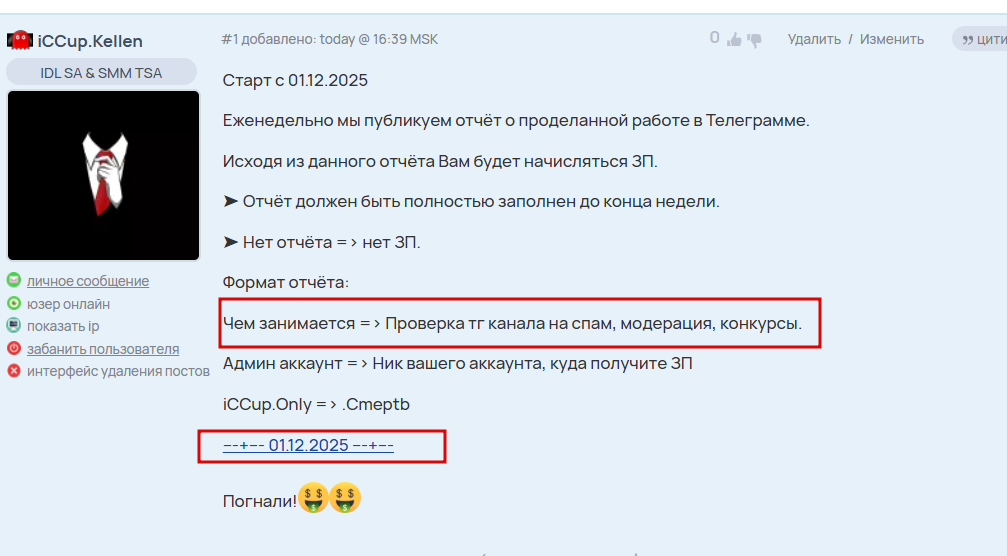Click the #1 post number anchor
Viewport: 1007px width, 556px height.
(x=230, y=39)
